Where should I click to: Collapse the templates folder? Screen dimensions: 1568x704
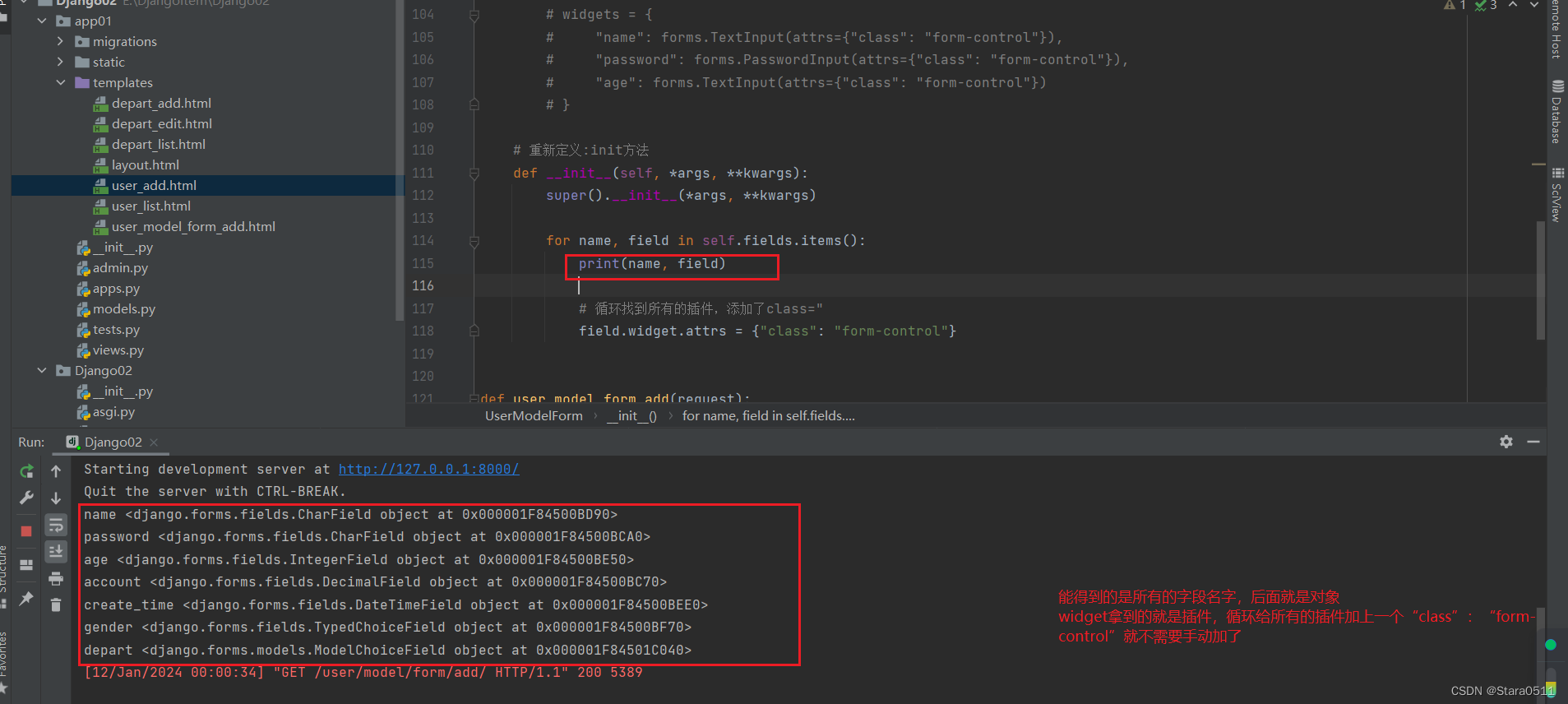(x=60, y=82)
